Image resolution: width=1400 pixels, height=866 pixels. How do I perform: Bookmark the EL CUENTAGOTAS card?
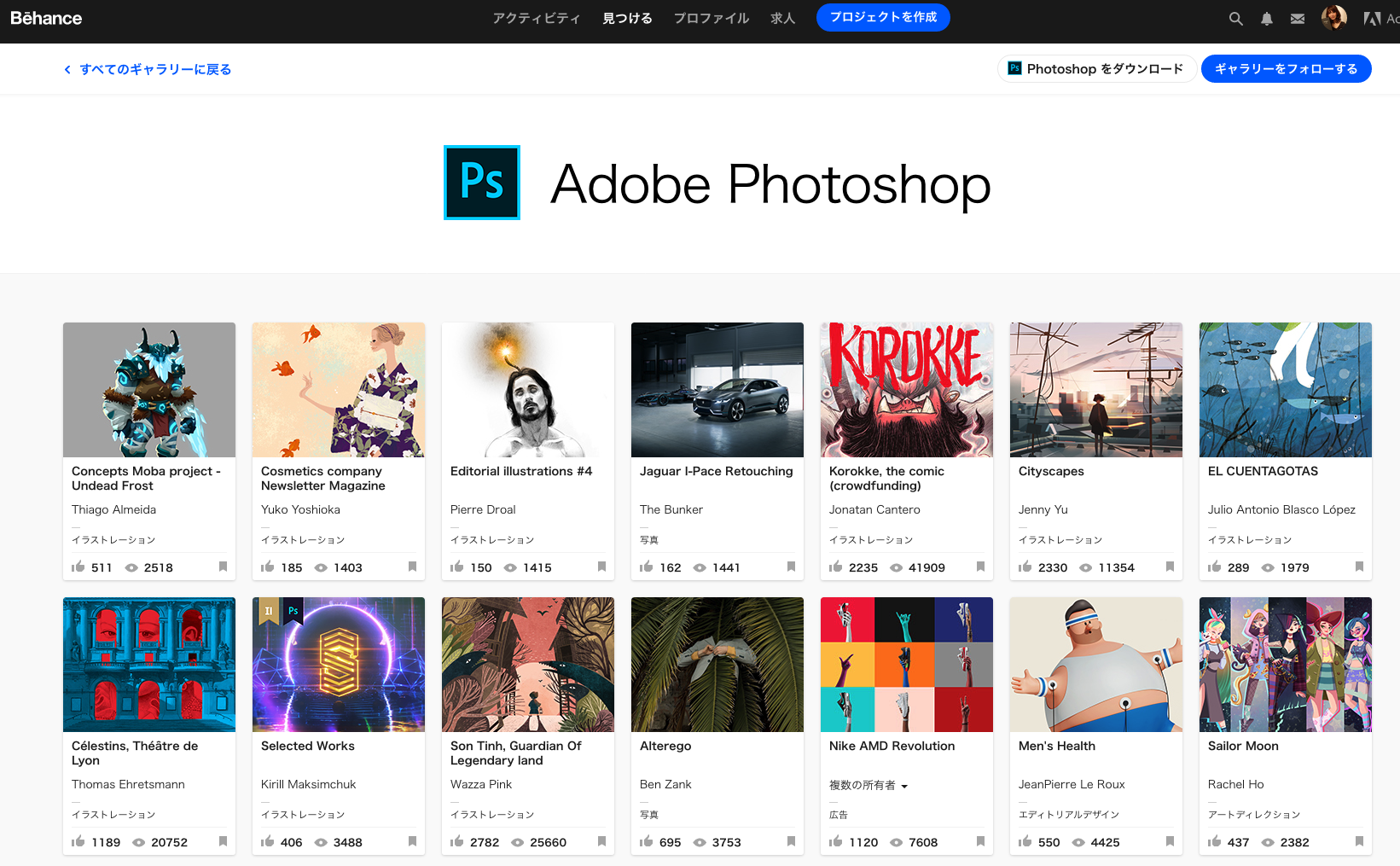(1359, 567)
